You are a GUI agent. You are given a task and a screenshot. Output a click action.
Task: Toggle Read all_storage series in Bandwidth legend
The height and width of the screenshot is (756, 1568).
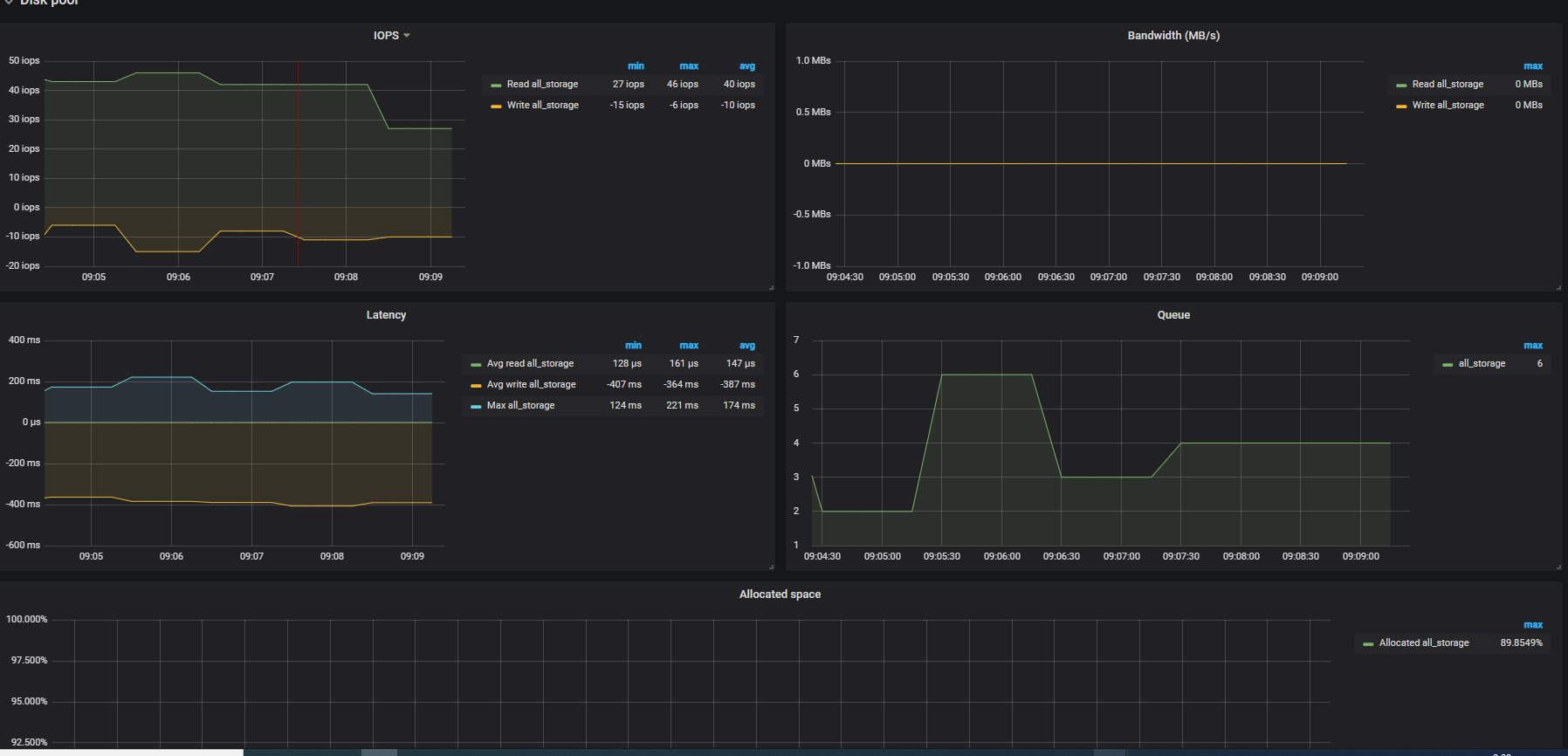pyautogui.click(x=1448, y=85)
